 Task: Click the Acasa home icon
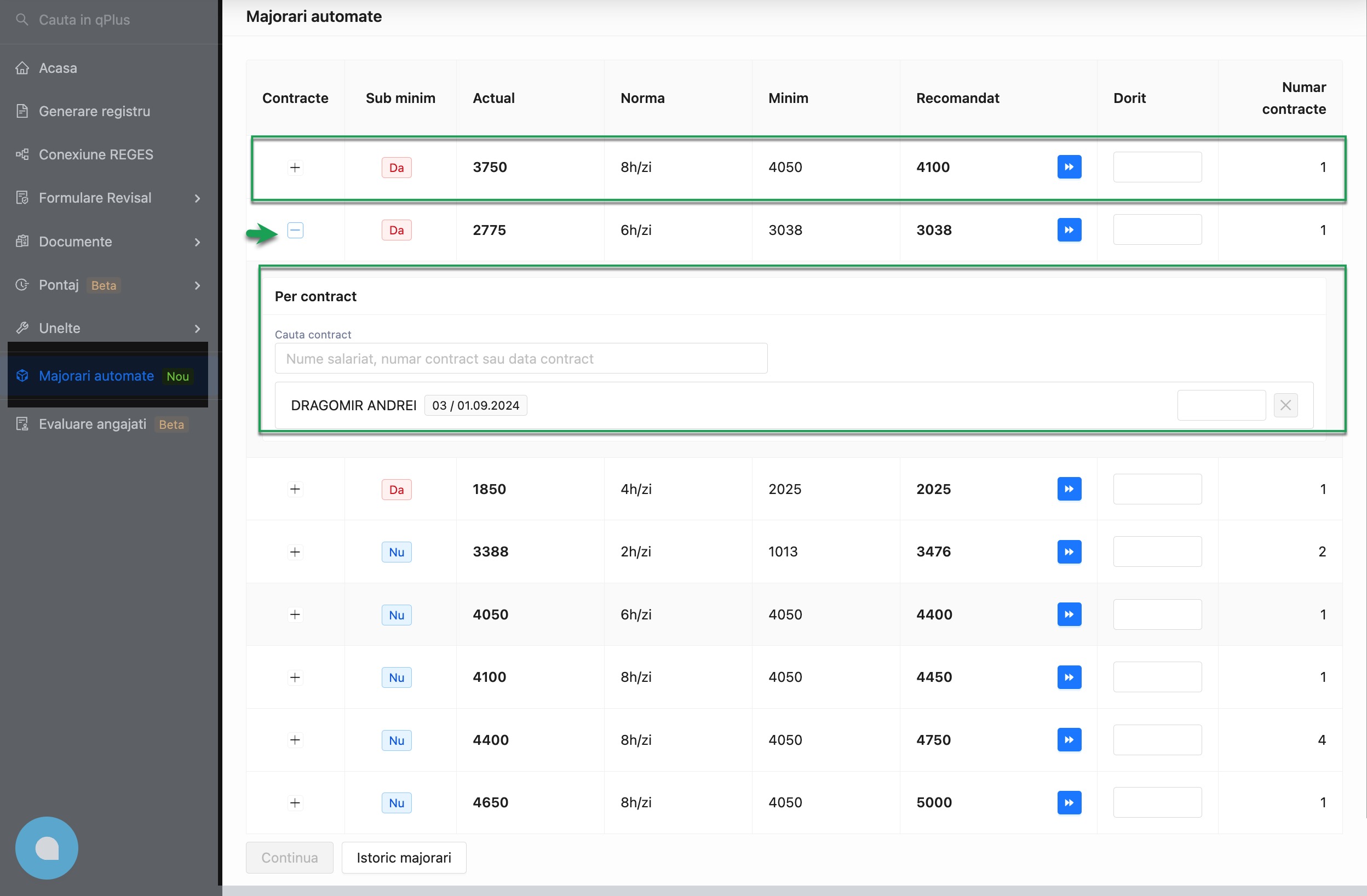click(x=22, y=68)
